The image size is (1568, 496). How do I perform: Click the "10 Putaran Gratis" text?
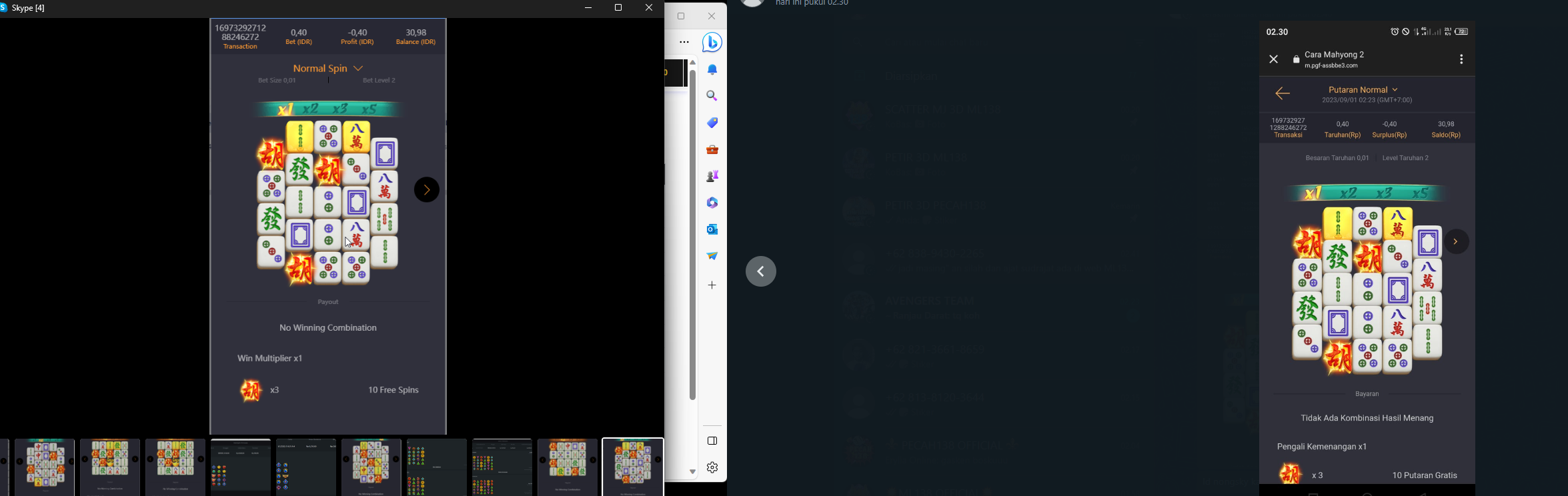(x=1425, y=475)
